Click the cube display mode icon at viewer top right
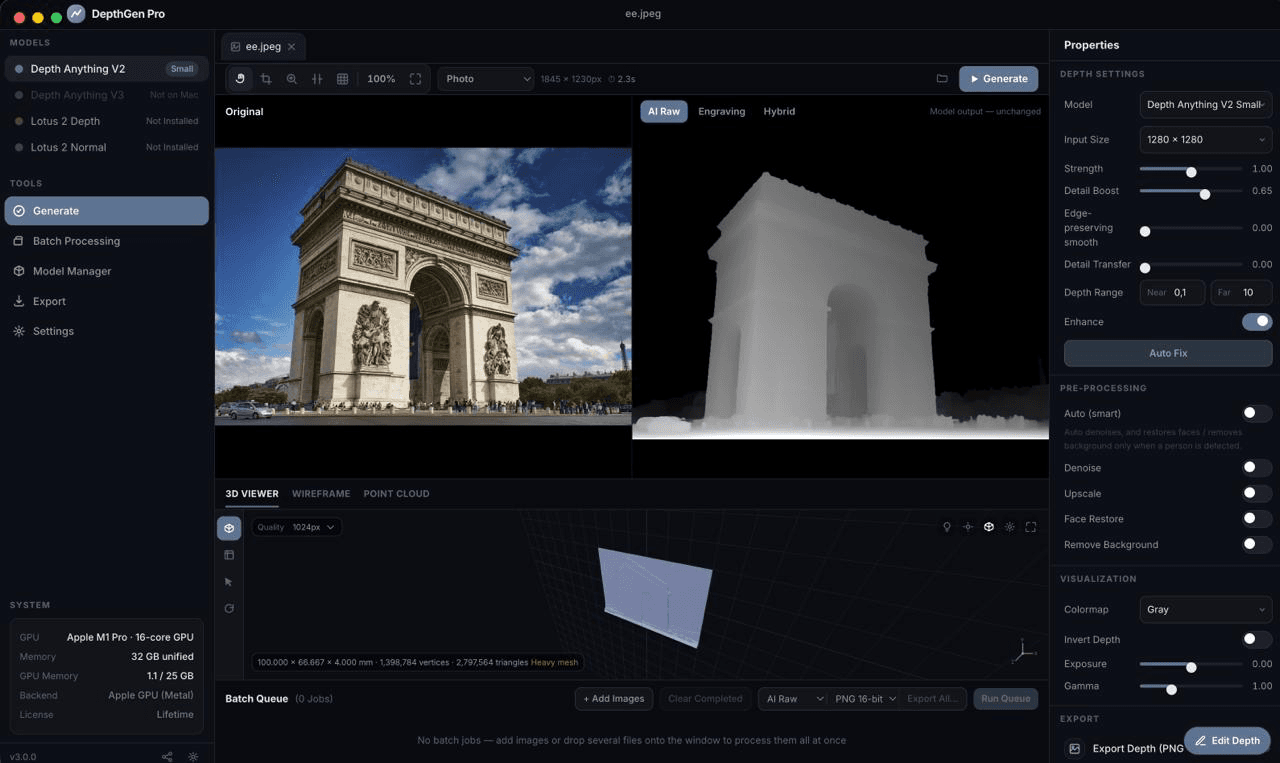Image resolution: width=1280 pixels, height=763 pixels. tap(989, 527)
